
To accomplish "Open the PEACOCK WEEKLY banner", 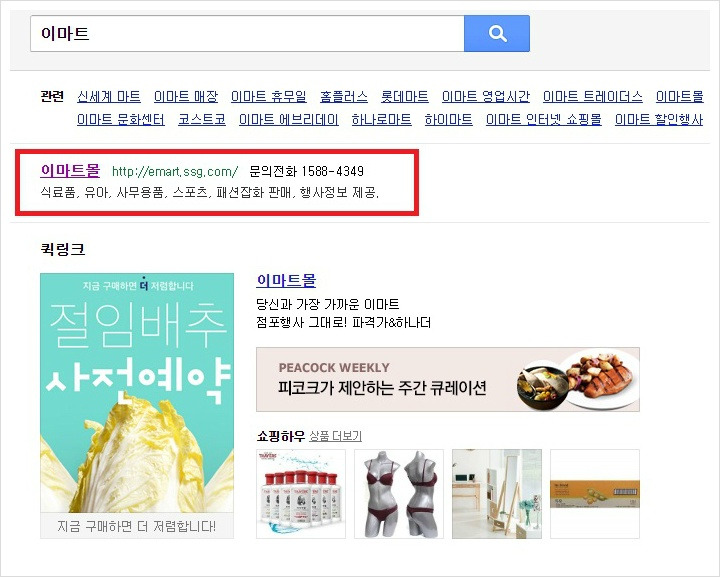I will (x=448, y=379).
